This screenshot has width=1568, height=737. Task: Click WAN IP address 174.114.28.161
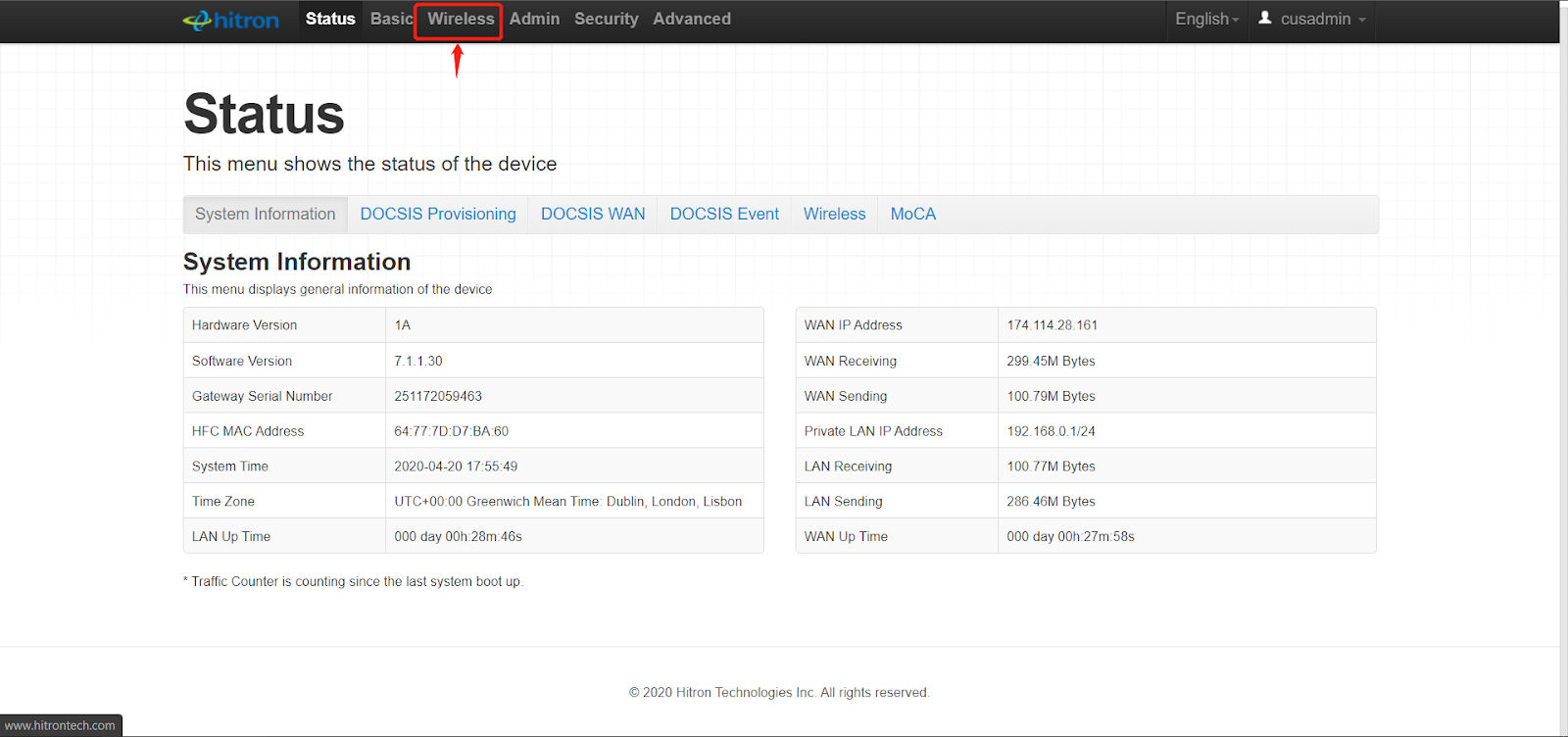1053,325
